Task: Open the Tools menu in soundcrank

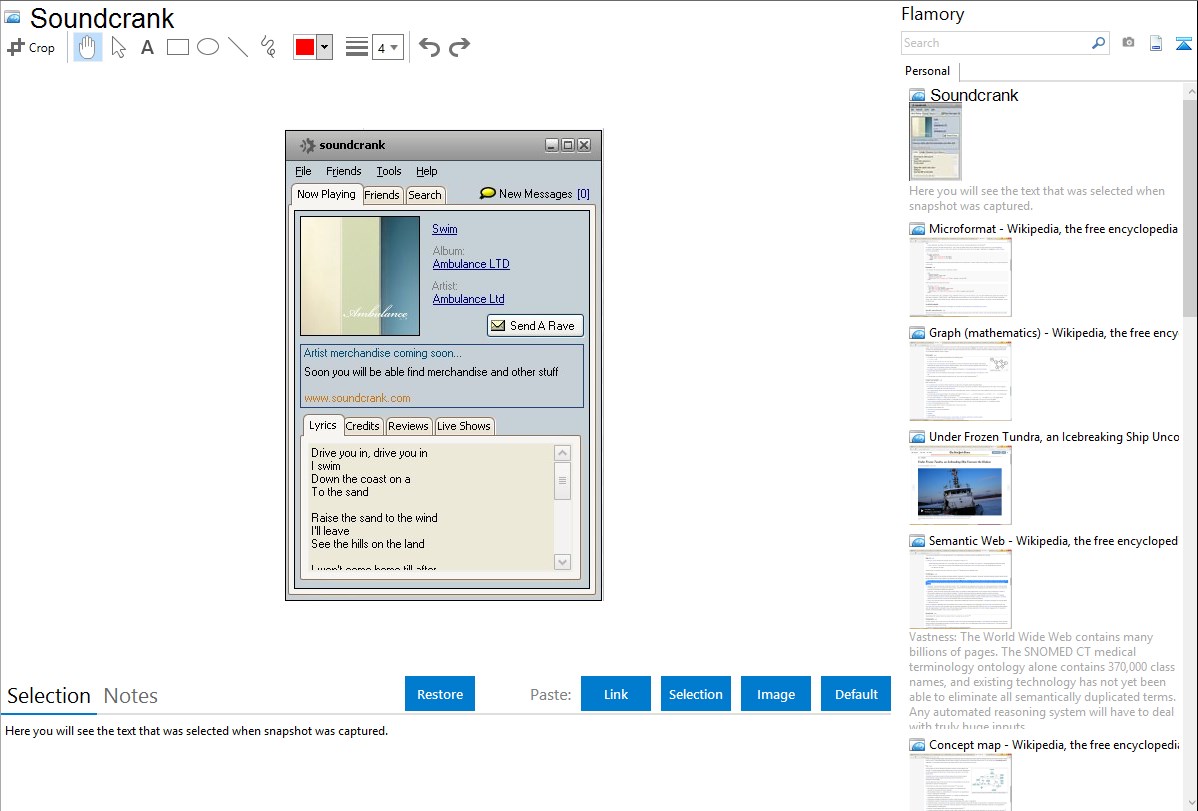Action: [x=389, y=171]
